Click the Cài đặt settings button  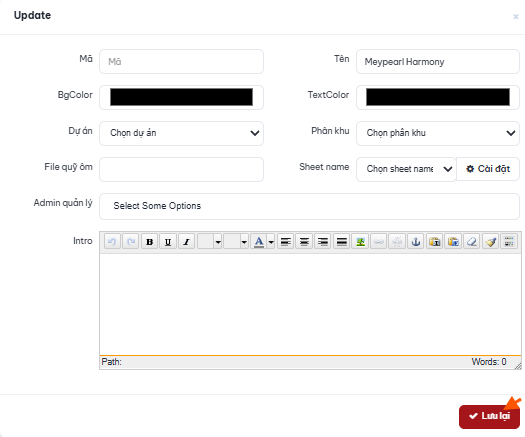tap(488, 169)
